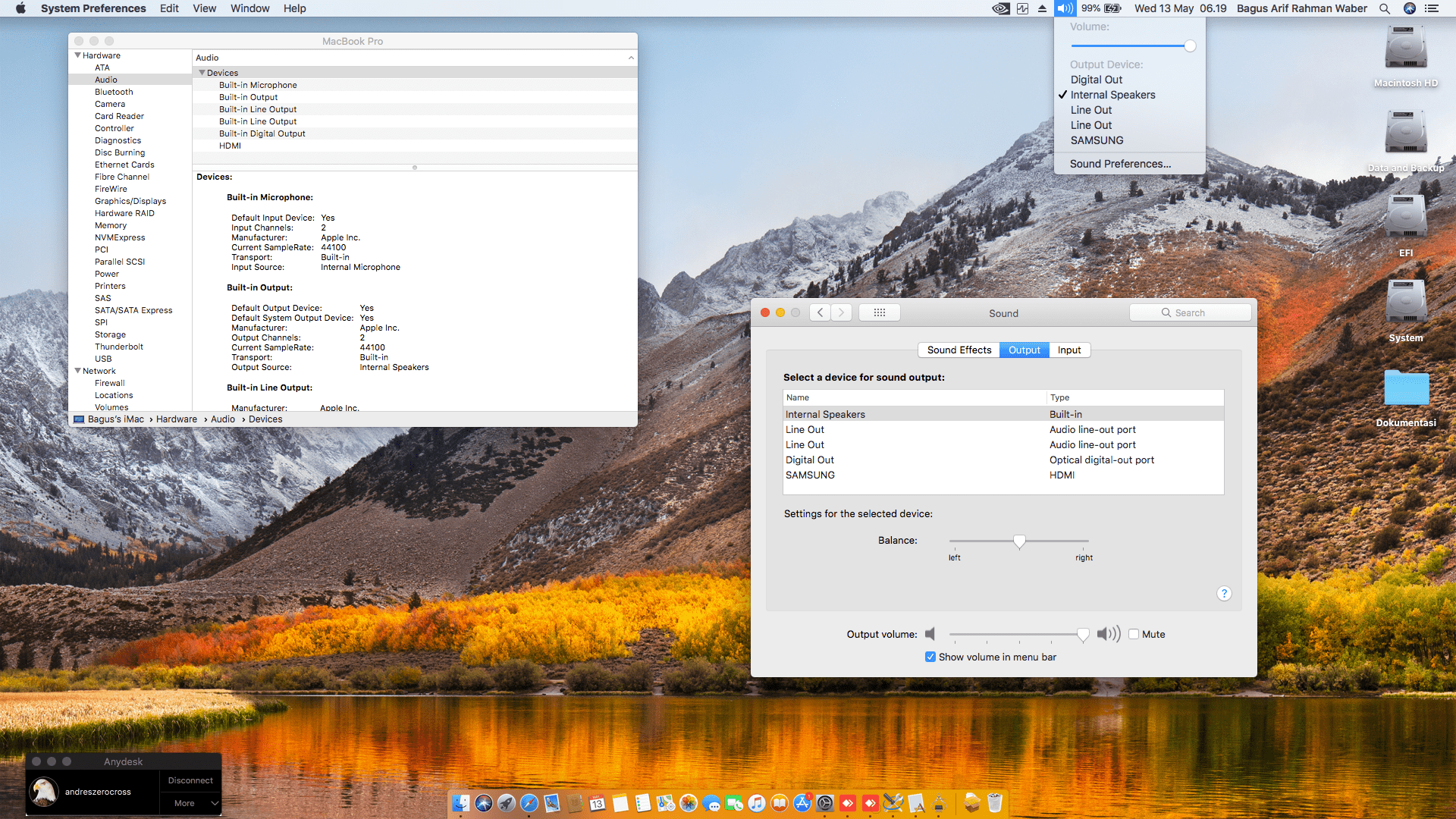1456x819 pixels.
Task: Open the Edit menu
Action: coord(169,8)
